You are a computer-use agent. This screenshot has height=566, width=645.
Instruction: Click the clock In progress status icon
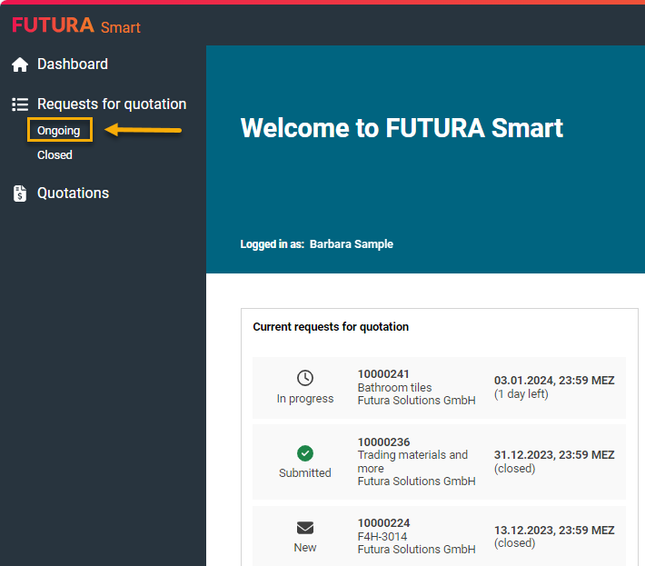(x=305, y=378)
